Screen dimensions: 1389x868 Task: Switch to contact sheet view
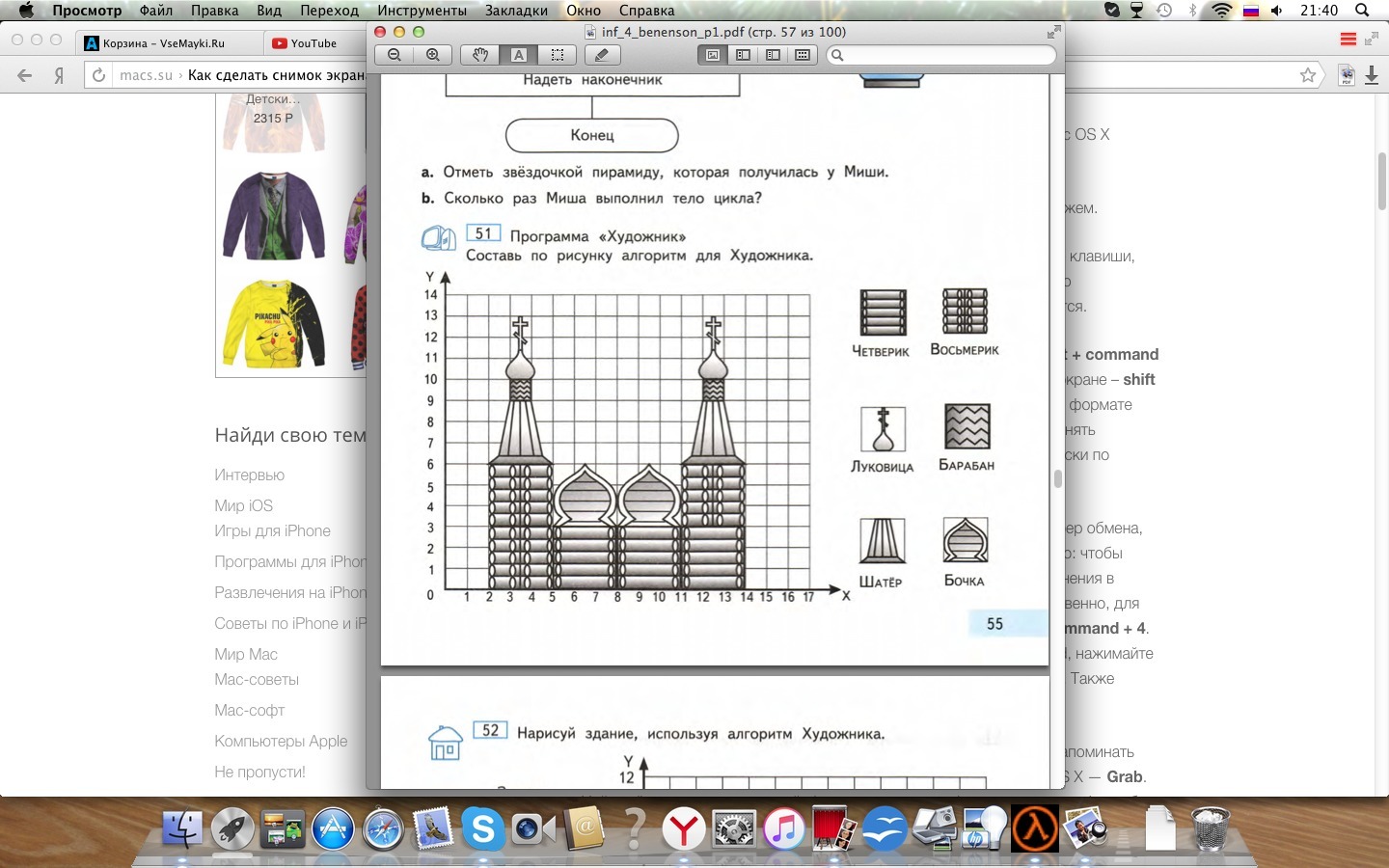pyautogui.click(x=803, y=55)
